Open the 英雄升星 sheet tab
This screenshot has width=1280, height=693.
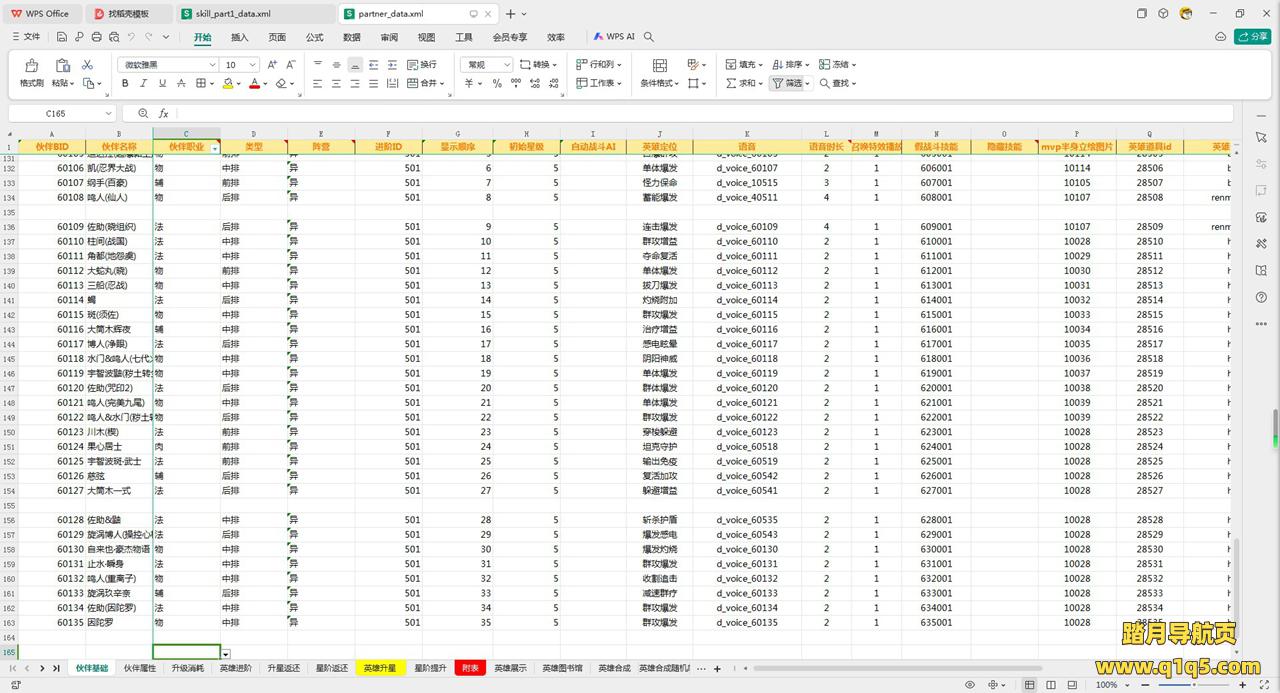(379, 668)
